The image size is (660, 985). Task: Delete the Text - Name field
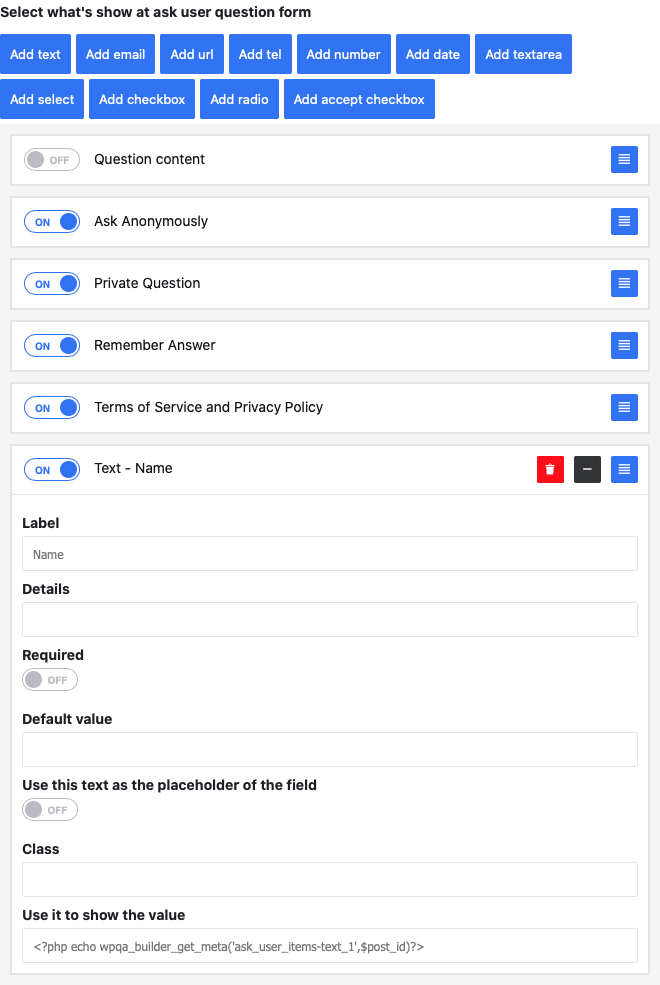[x=550, y=469]
